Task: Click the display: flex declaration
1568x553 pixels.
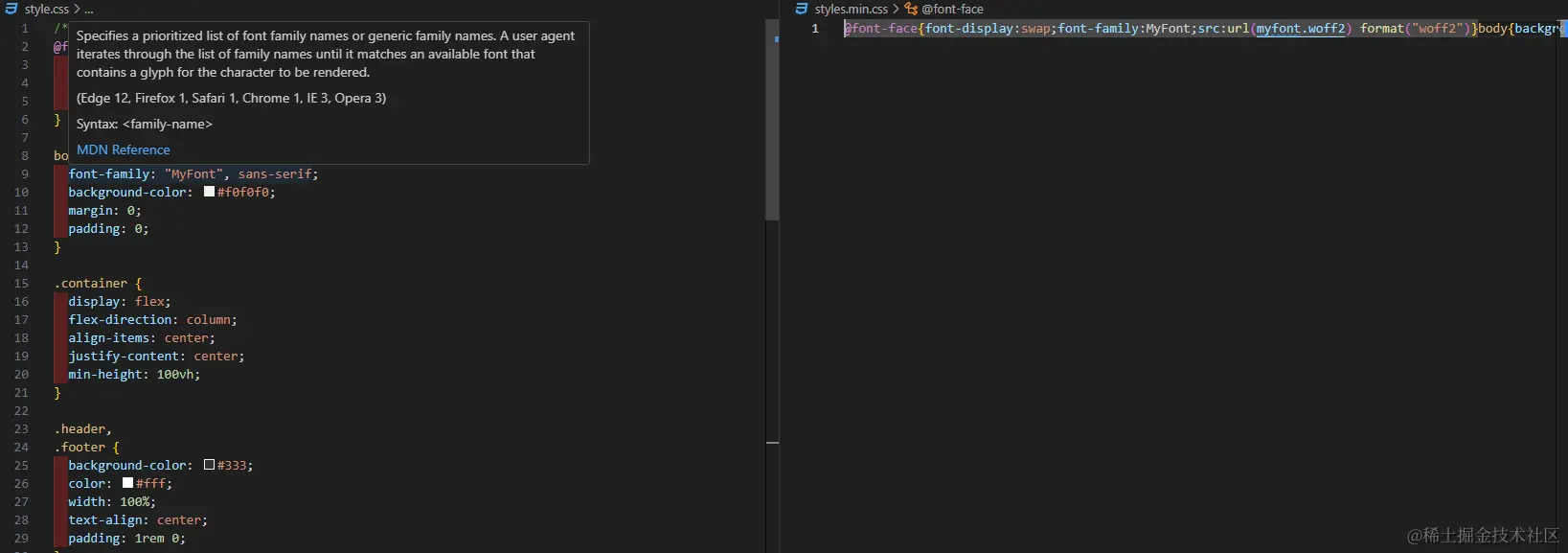Action: pyautogui.click(x=120, y=301)
